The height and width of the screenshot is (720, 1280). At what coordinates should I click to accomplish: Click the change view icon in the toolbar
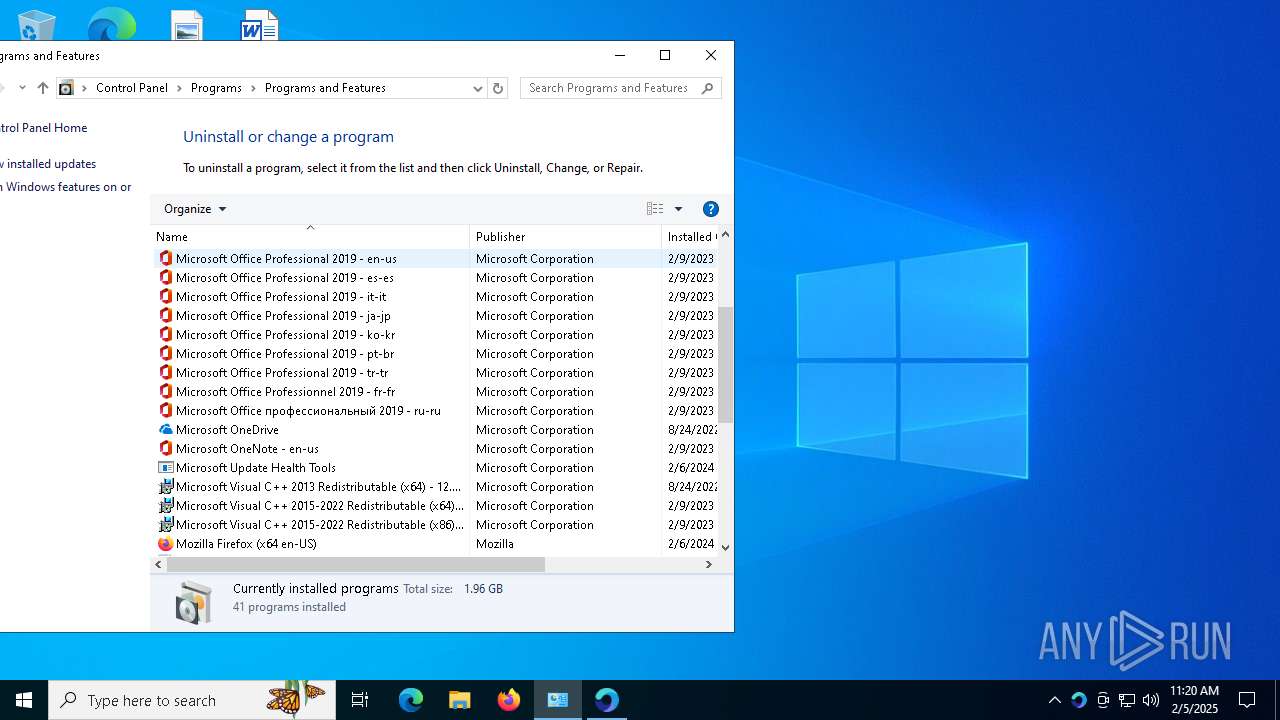[655, 209]
